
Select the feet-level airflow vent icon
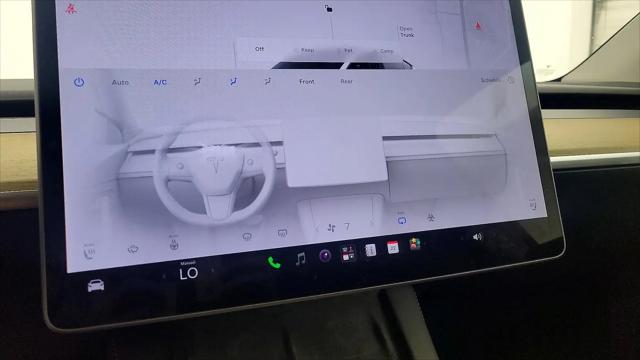pos(267,82)
